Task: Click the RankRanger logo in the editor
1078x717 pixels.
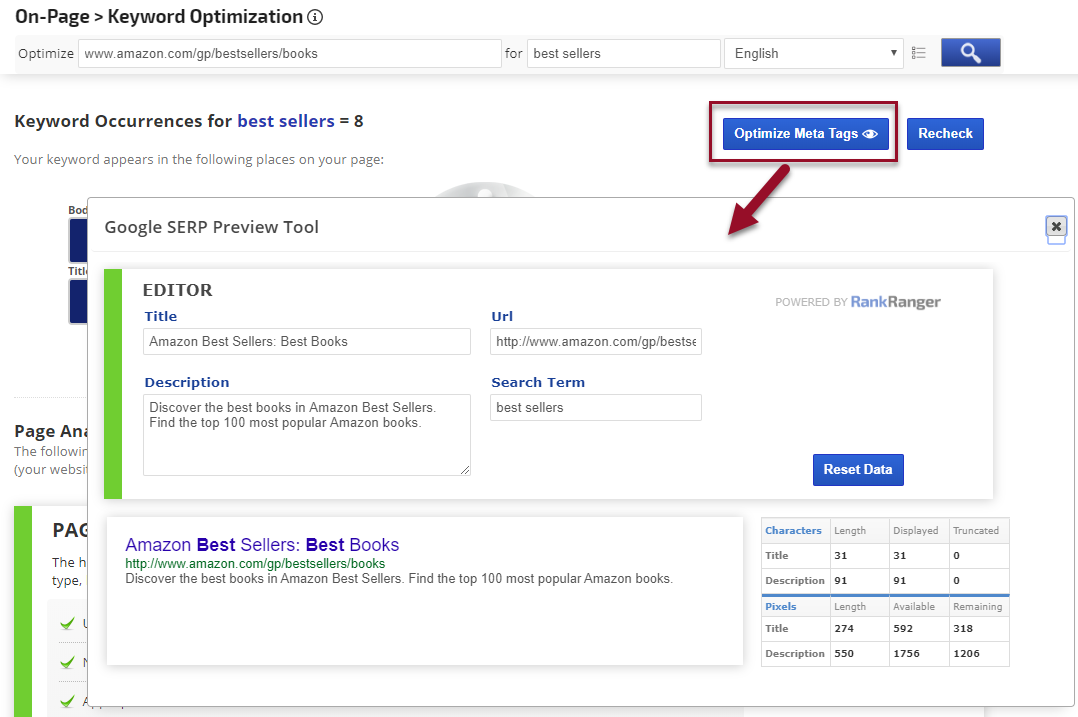Action: pos(895,302)
